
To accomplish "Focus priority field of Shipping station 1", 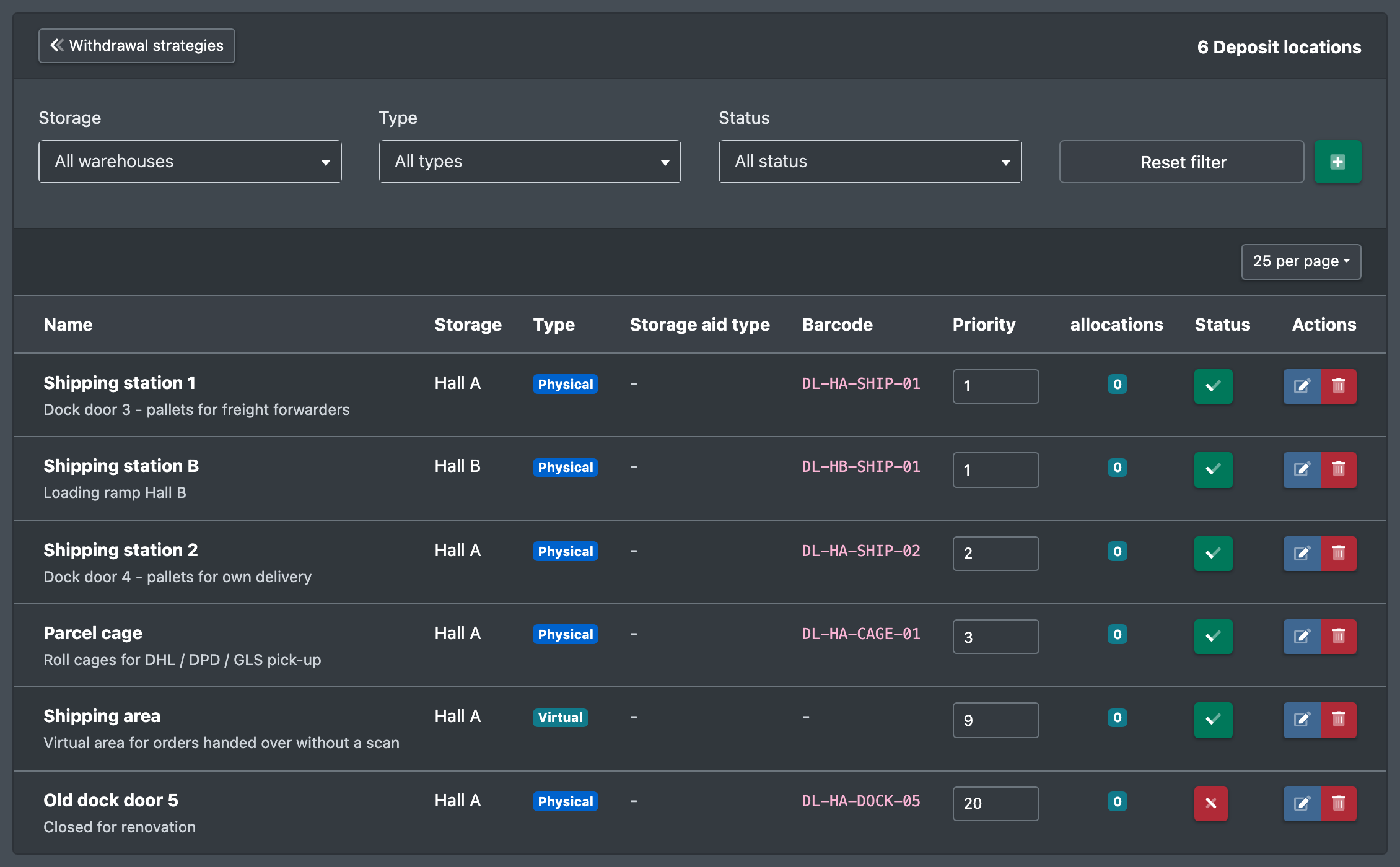I will (x=995, y=386).
